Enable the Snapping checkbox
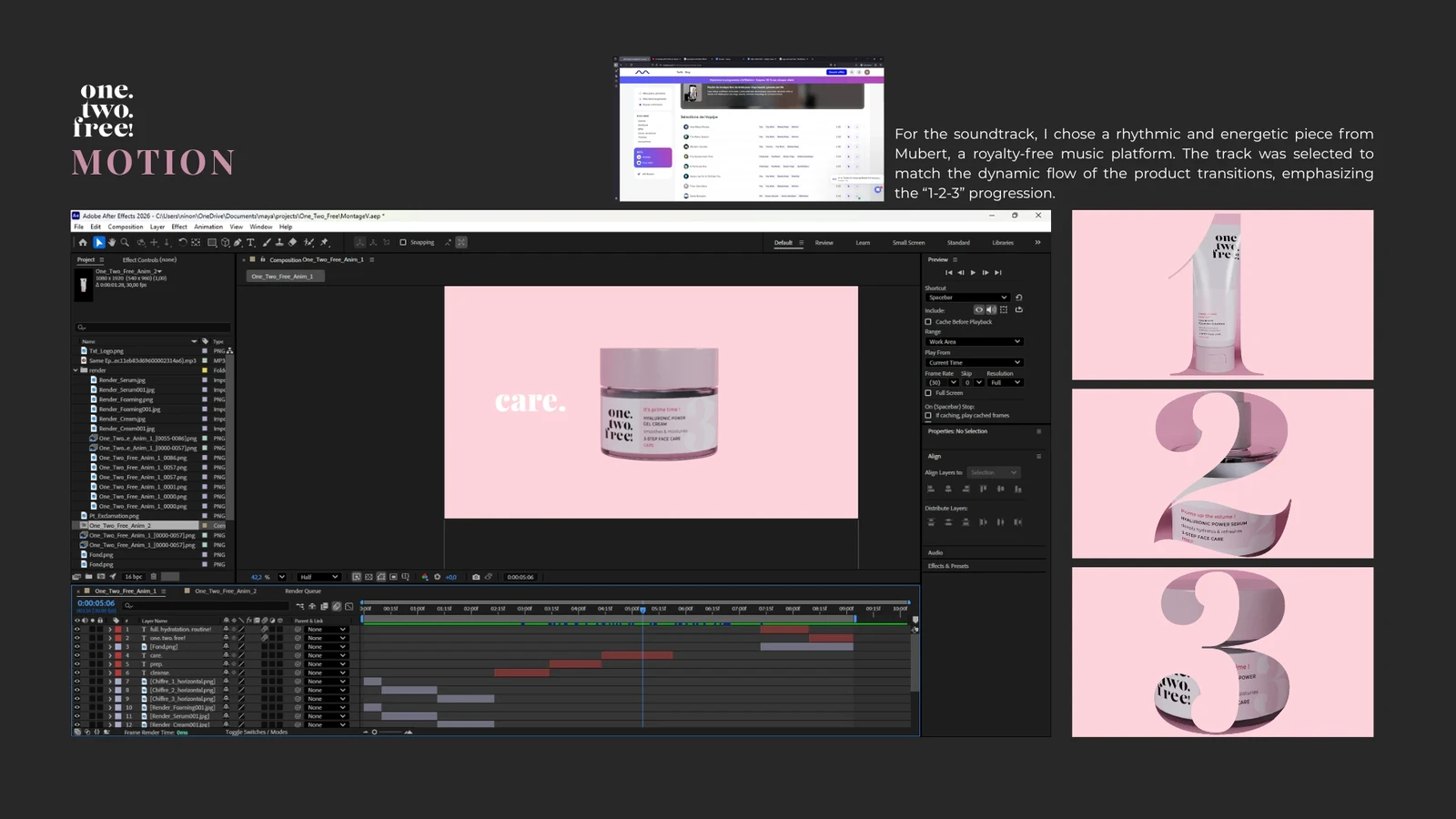Viewport: 1456px width, 819px height. 403,243
